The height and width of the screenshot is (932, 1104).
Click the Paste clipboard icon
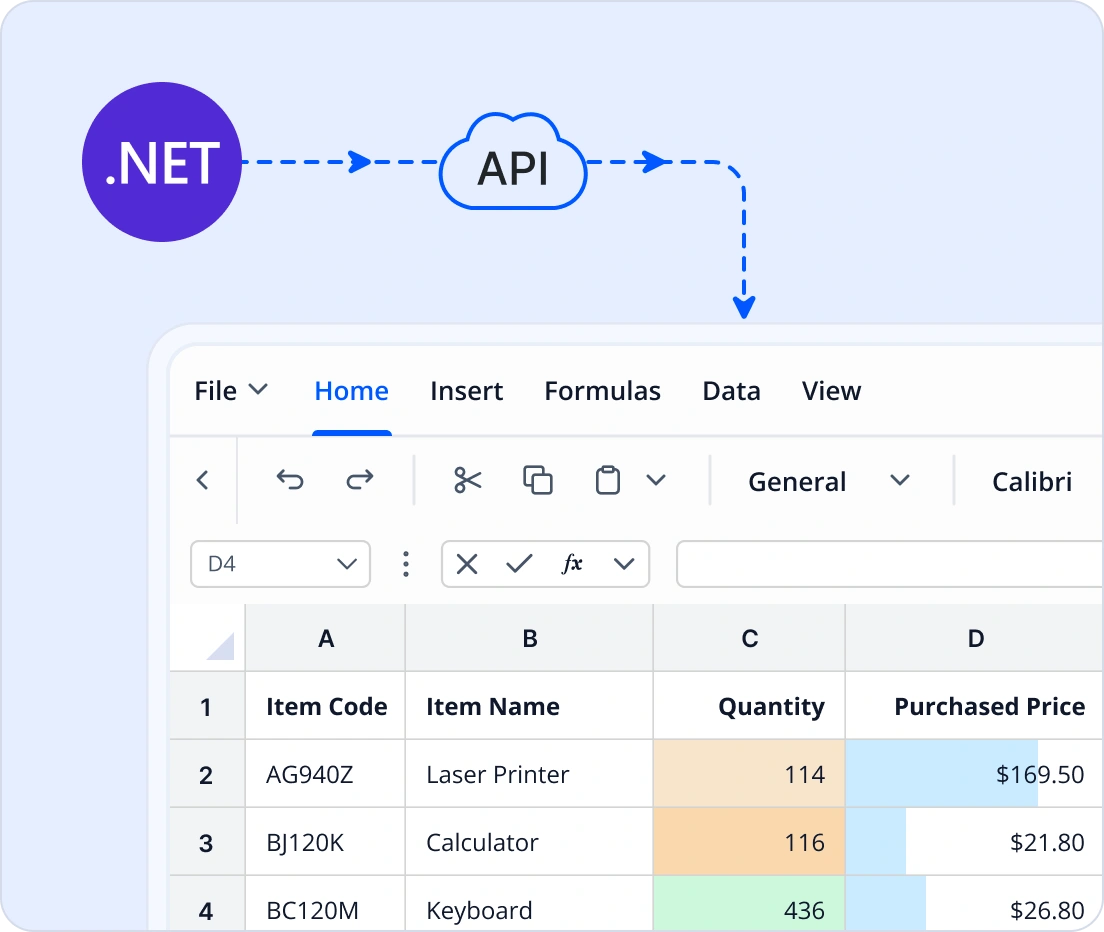point(606,480)
